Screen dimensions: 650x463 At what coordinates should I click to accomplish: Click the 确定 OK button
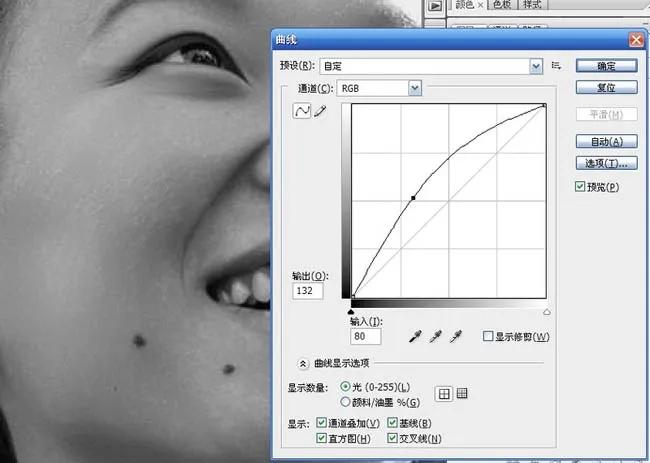(606, 66)
